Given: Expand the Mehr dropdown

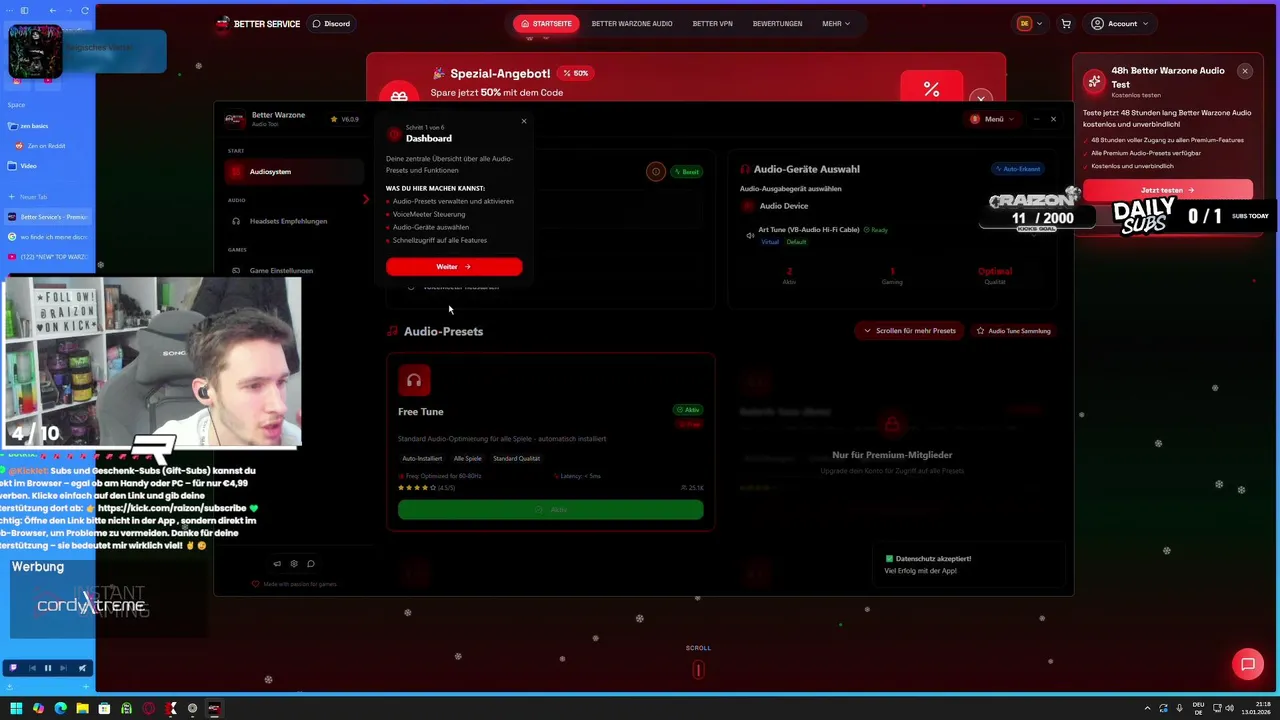Looking at the screenshot, I should 836,23.
